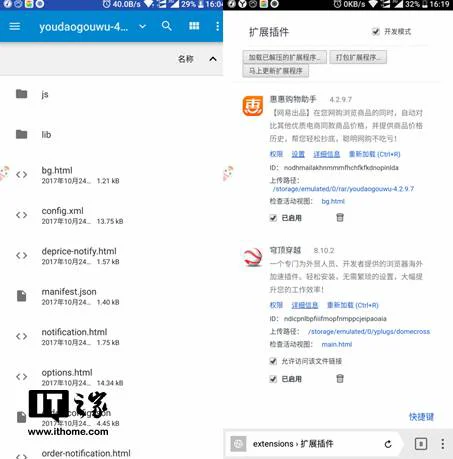Delete 穹顶穿越 with trash icon
This screenshot has height=459, width=453.
pyautogui.click(x=340, y=379)
